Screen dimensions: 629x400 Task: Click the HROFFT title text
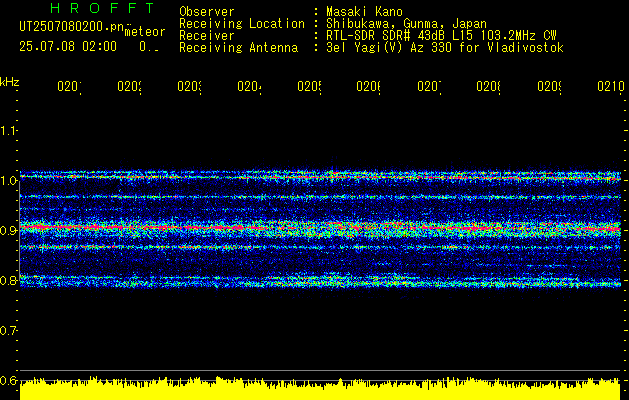102,8
